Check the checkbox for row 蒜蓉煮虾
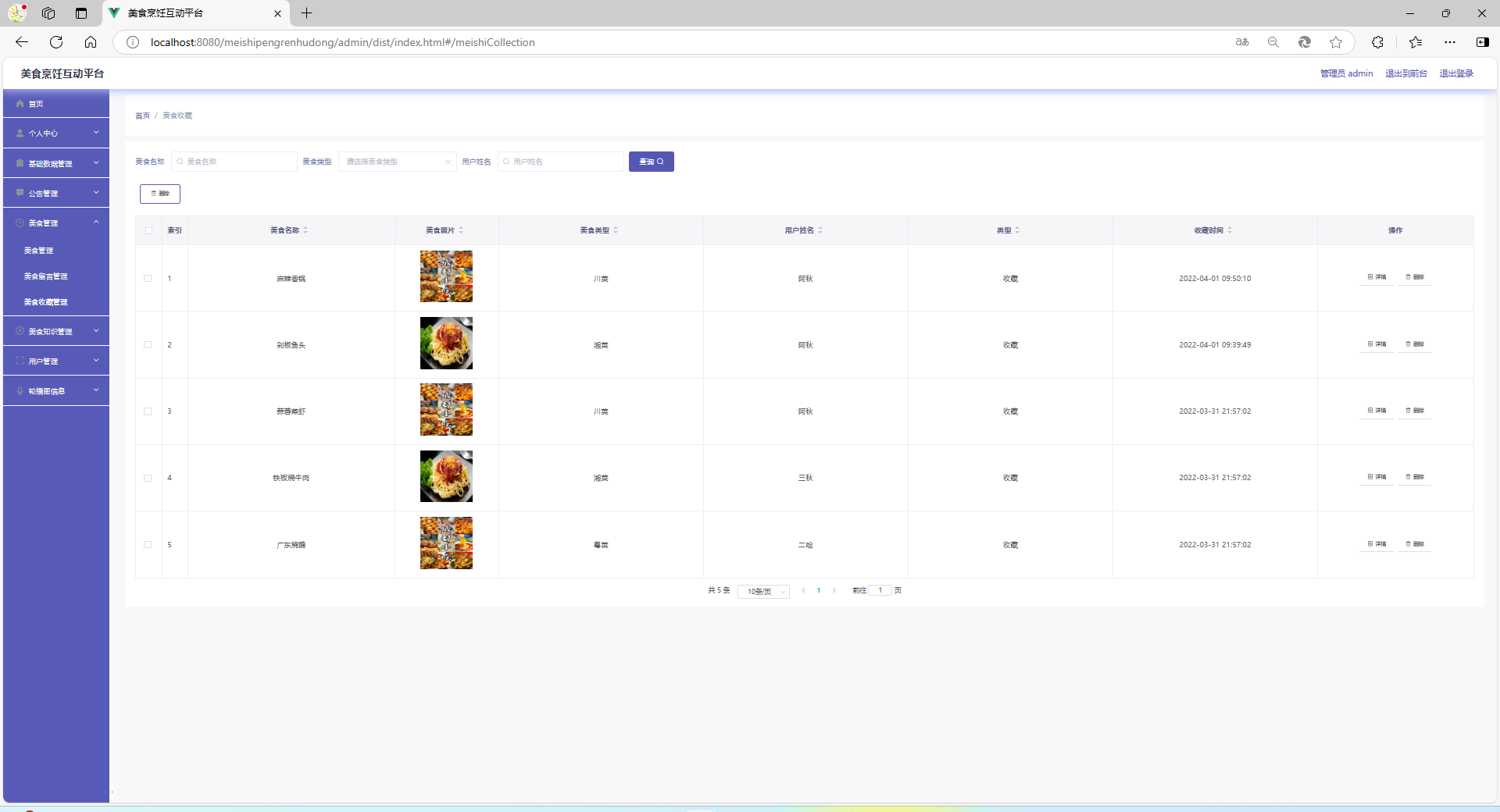The image size is (1500, 812). [x=148, y=411]
